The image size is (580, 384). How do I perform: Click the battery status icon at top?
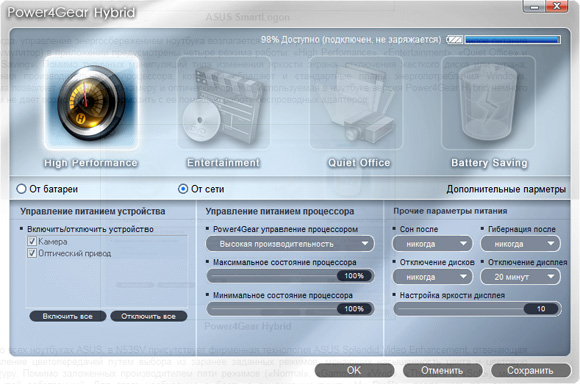click(x=454, y=40)
